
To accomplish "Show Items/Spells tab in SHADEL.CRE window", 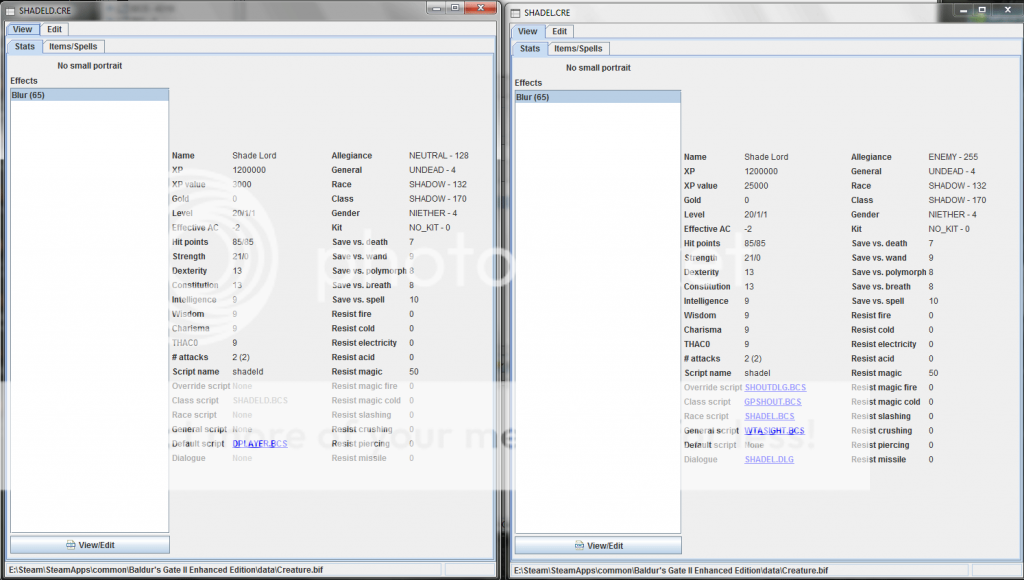I will (x=578, y=49).
